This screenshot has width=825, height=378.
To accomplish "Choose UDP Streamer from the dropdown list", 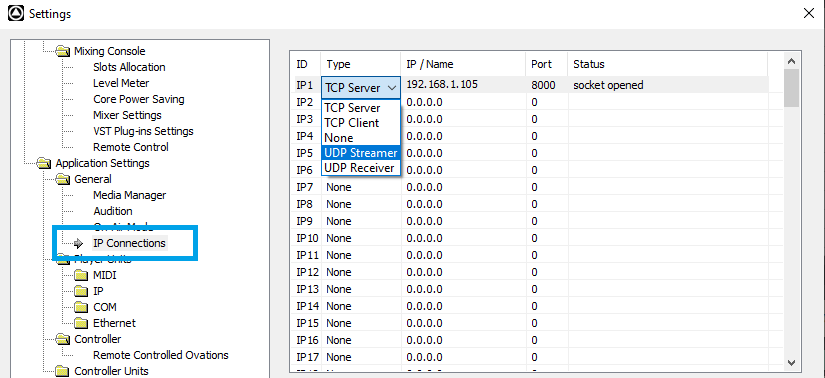I will click(x=360, y=153).
